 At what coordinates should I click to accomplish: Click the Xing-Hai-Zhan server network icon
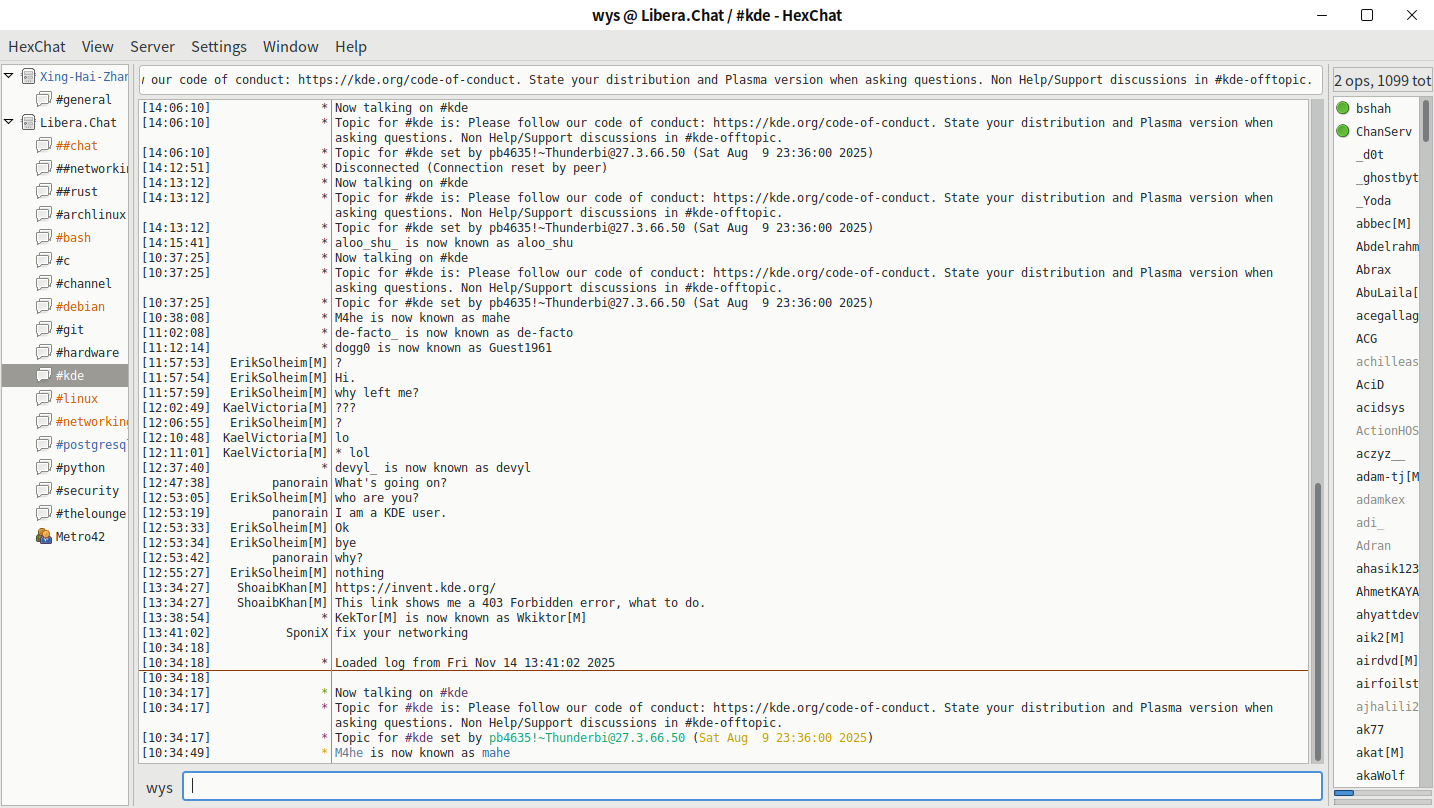(x=28, y=76)
